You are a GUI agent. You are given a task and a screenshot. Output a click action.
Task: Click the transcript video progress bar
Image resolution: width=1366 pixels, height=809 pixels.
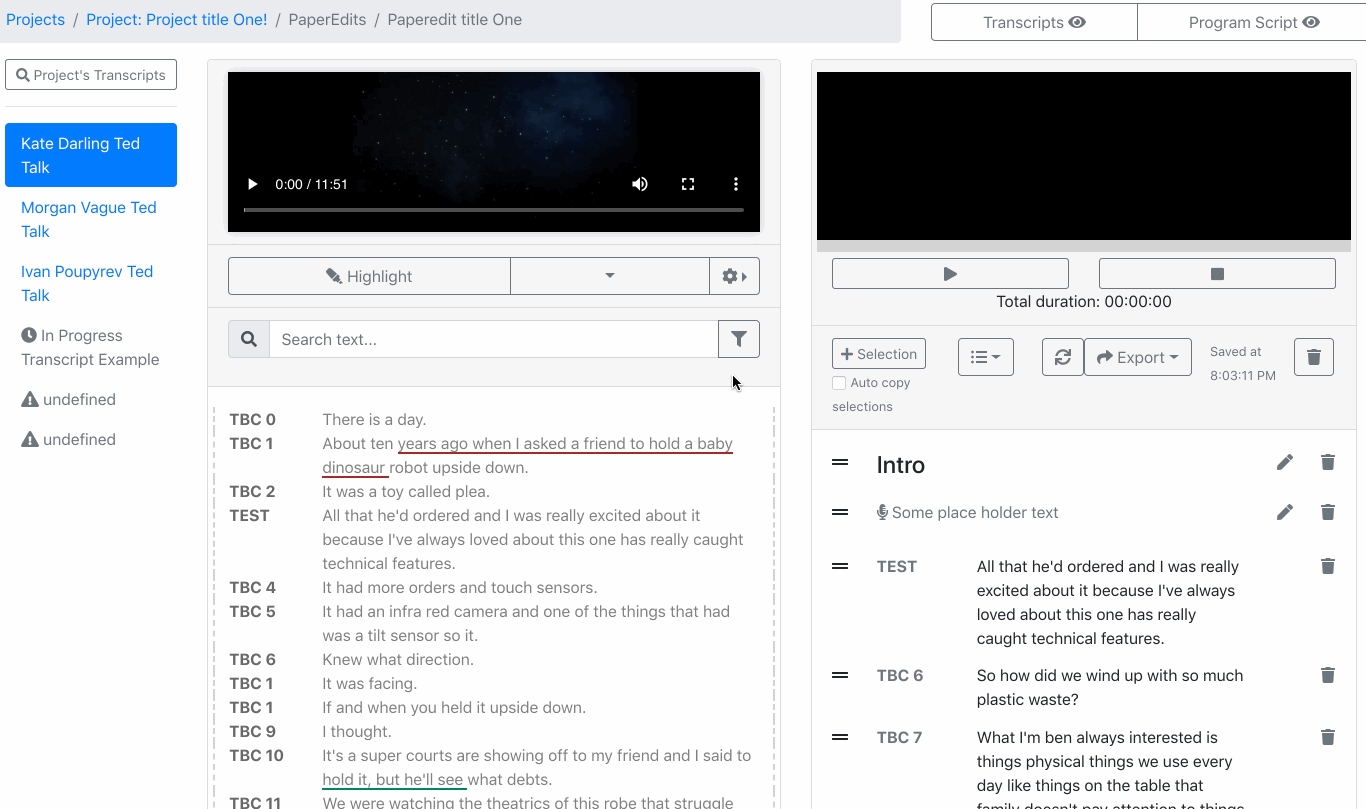493,210
